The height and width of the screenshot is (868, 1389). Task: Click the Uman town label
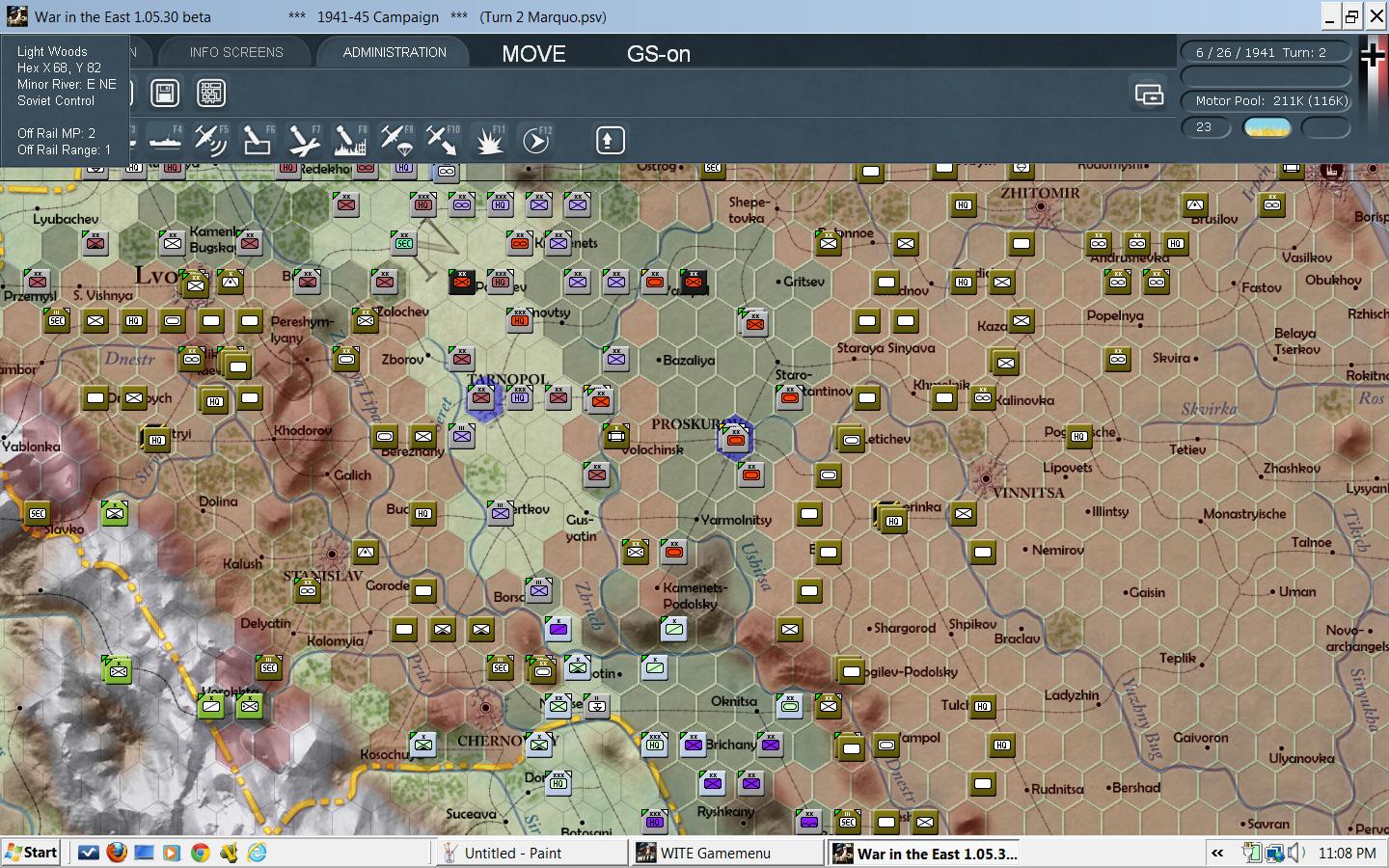(x=1296, y=591)
